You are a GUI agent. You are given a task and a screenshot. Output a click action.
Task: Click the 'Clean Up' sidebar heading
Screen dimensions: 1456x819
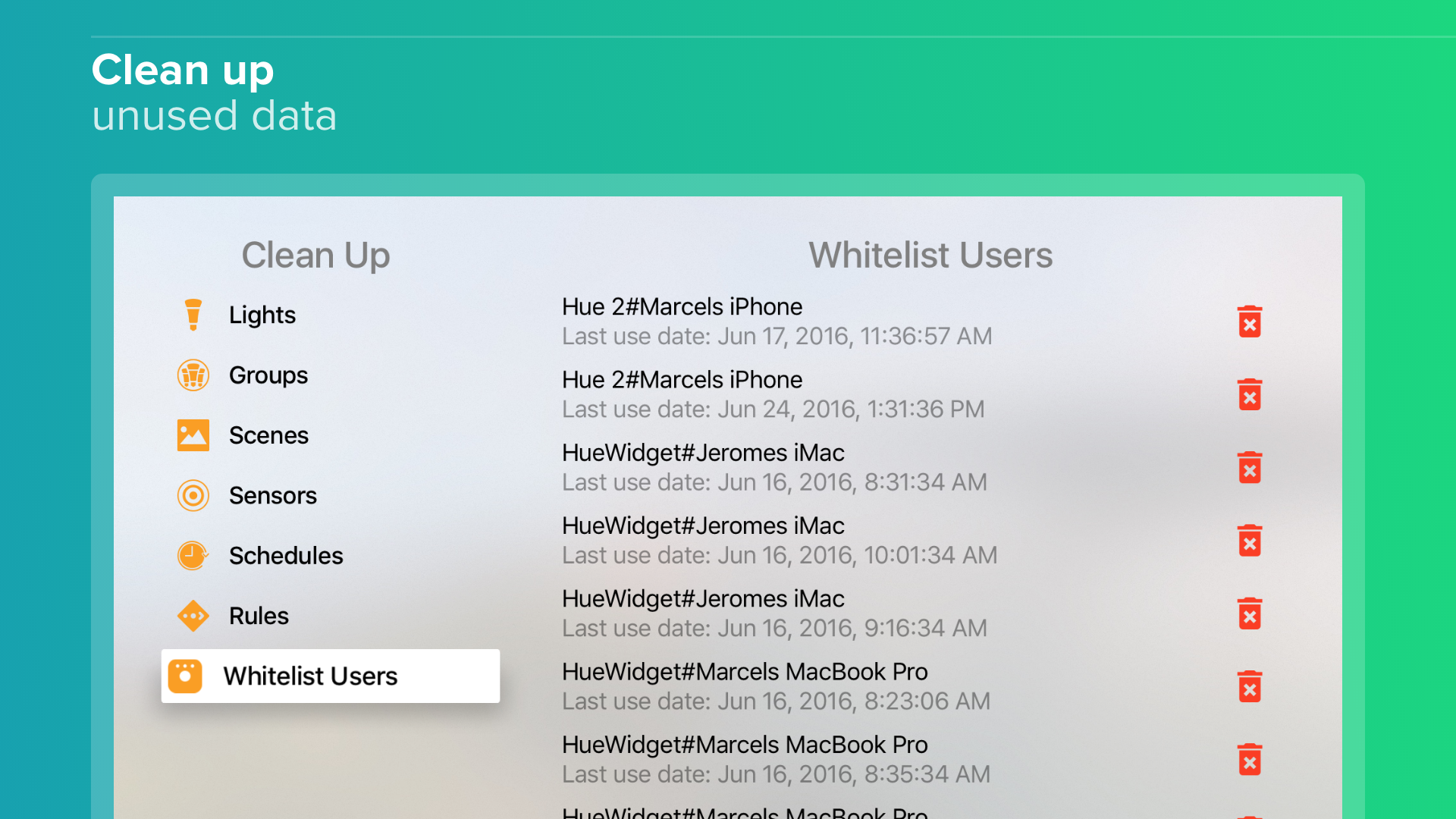point(315,256)
